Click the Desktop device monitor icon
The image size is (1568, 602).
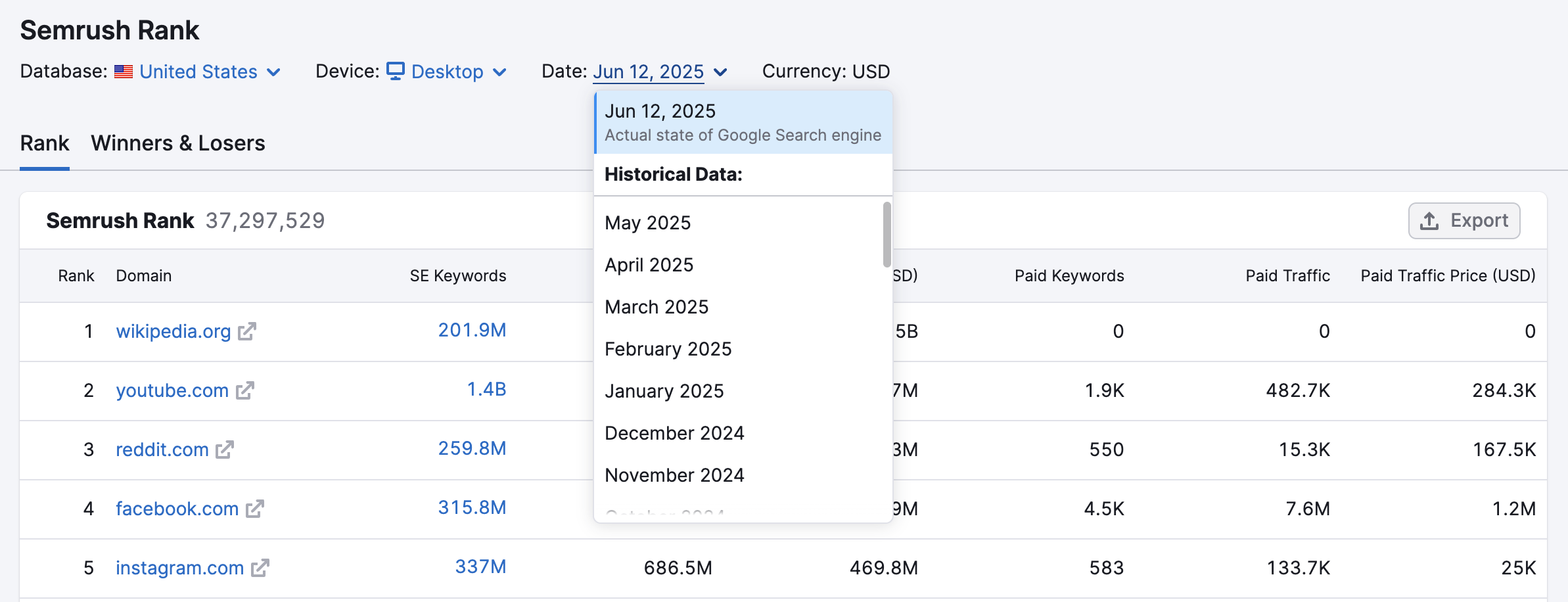[x=395, y=71]
